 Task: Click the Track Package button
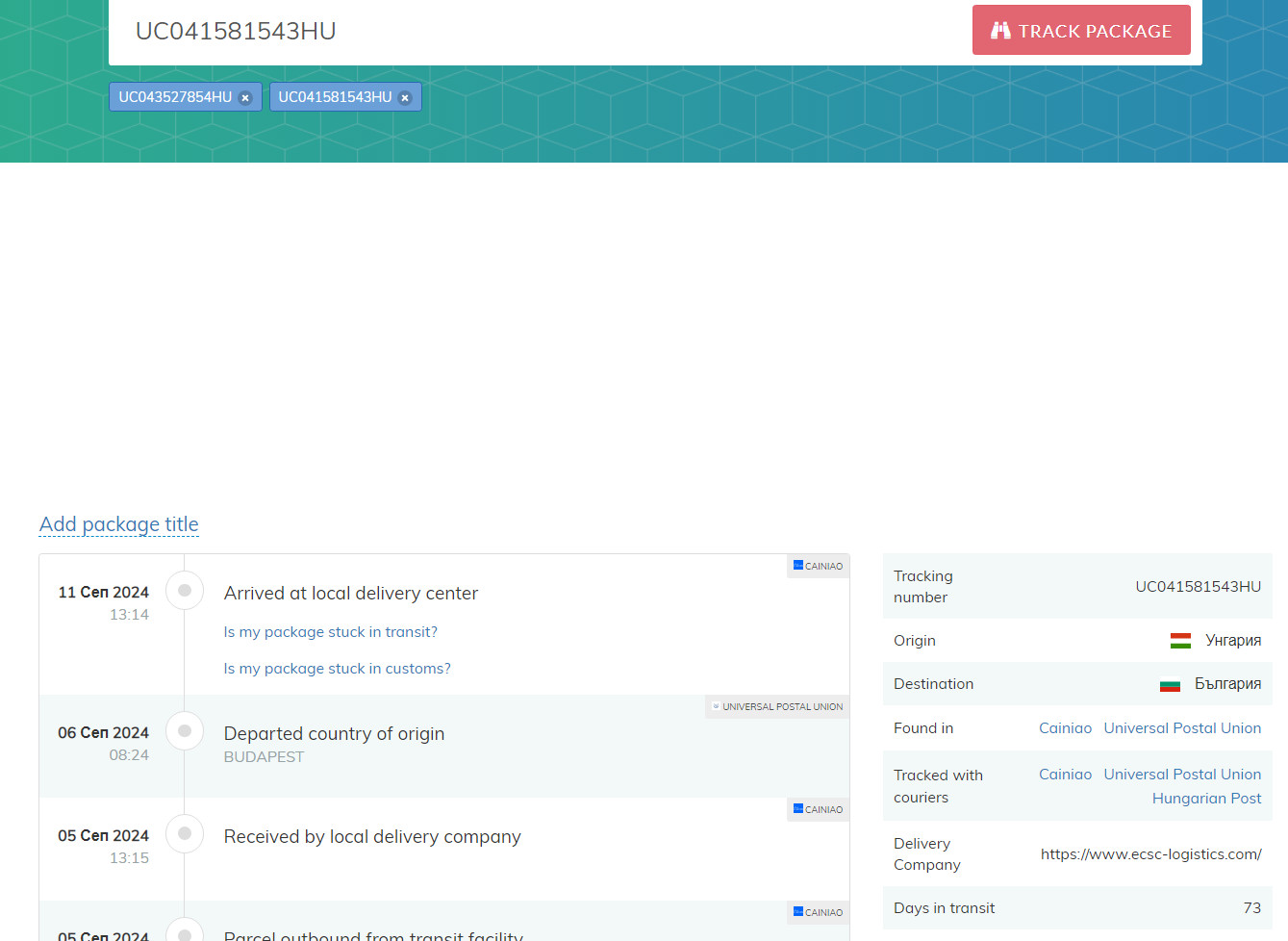[1080, 30]
